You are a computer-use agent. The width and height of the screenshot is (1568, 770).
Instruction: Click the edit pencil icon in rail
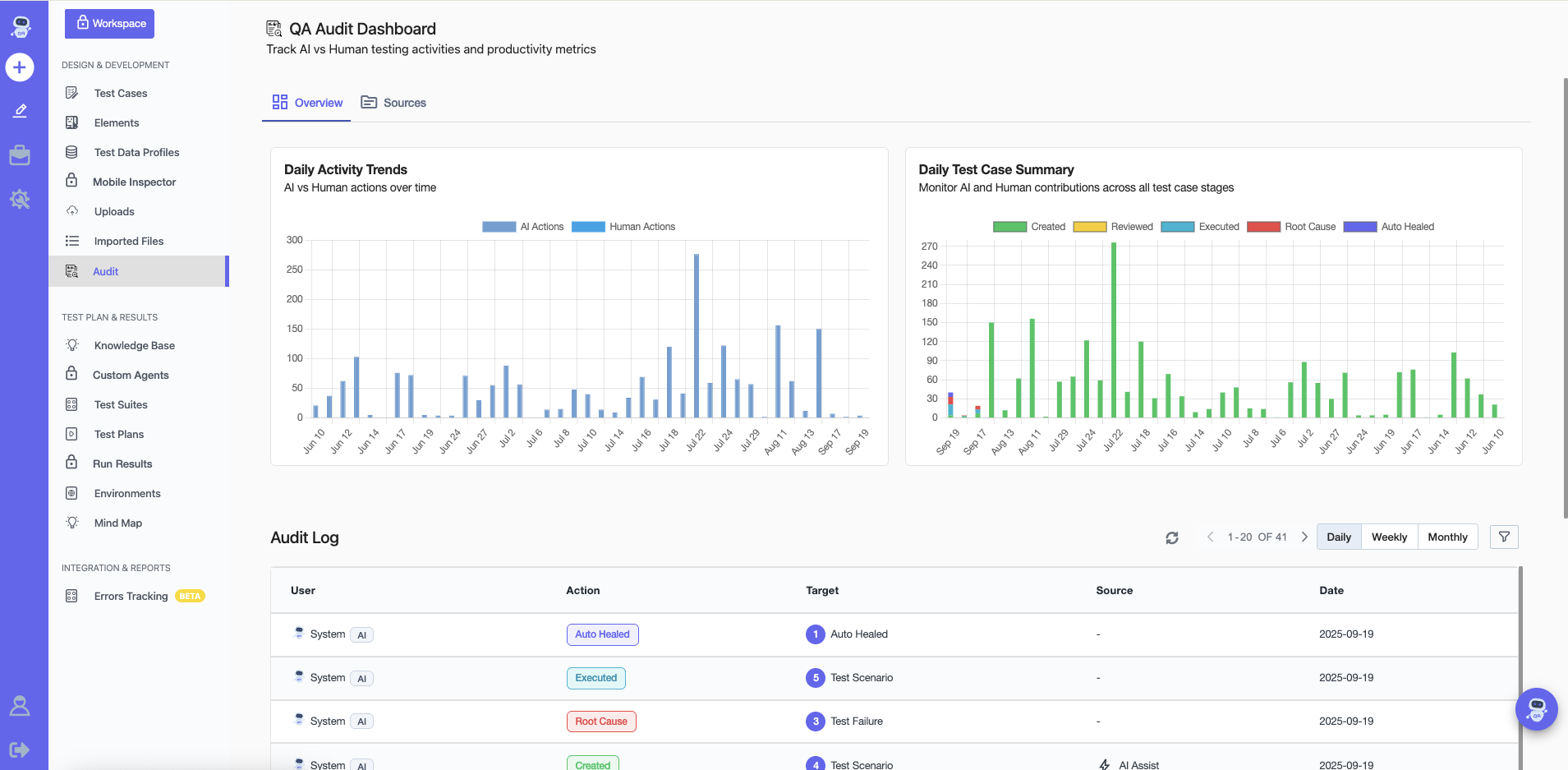(x=20, y=111)
